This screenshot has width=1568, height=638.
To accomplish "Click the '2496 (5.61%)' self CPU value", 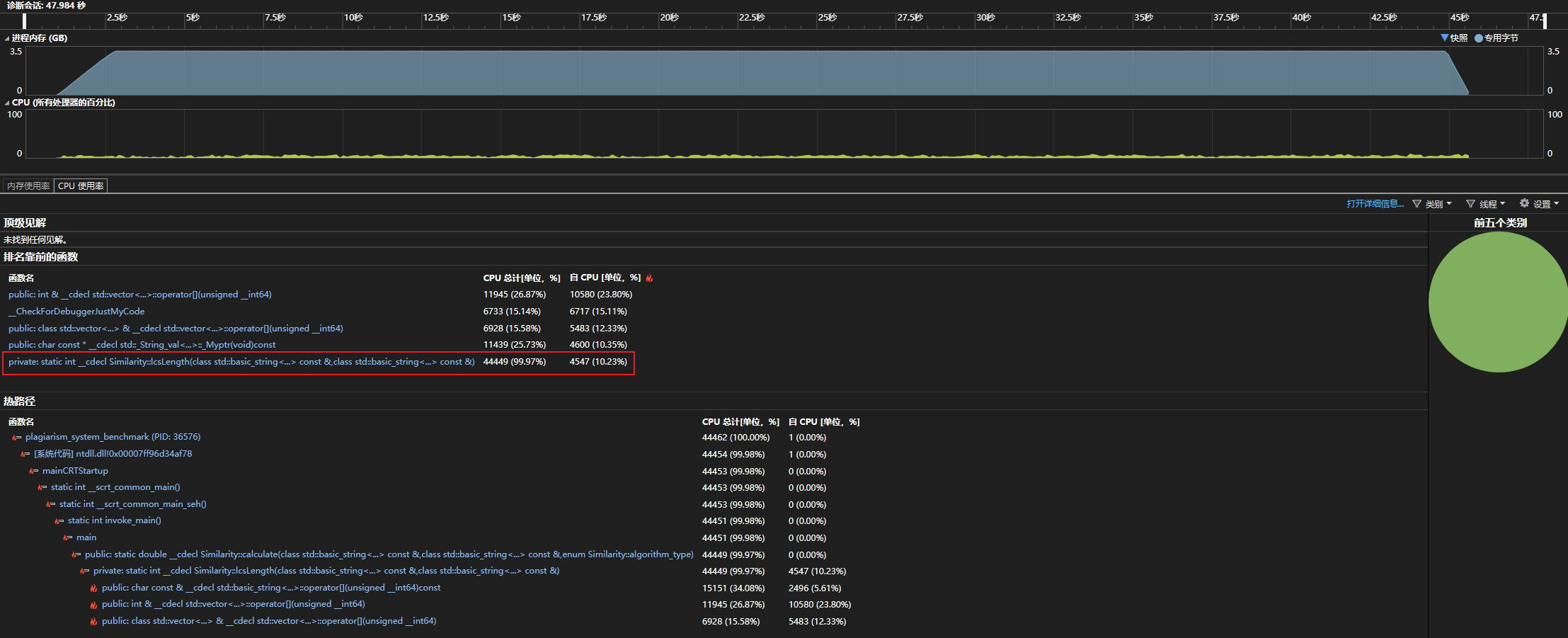I will pos(815,588).
